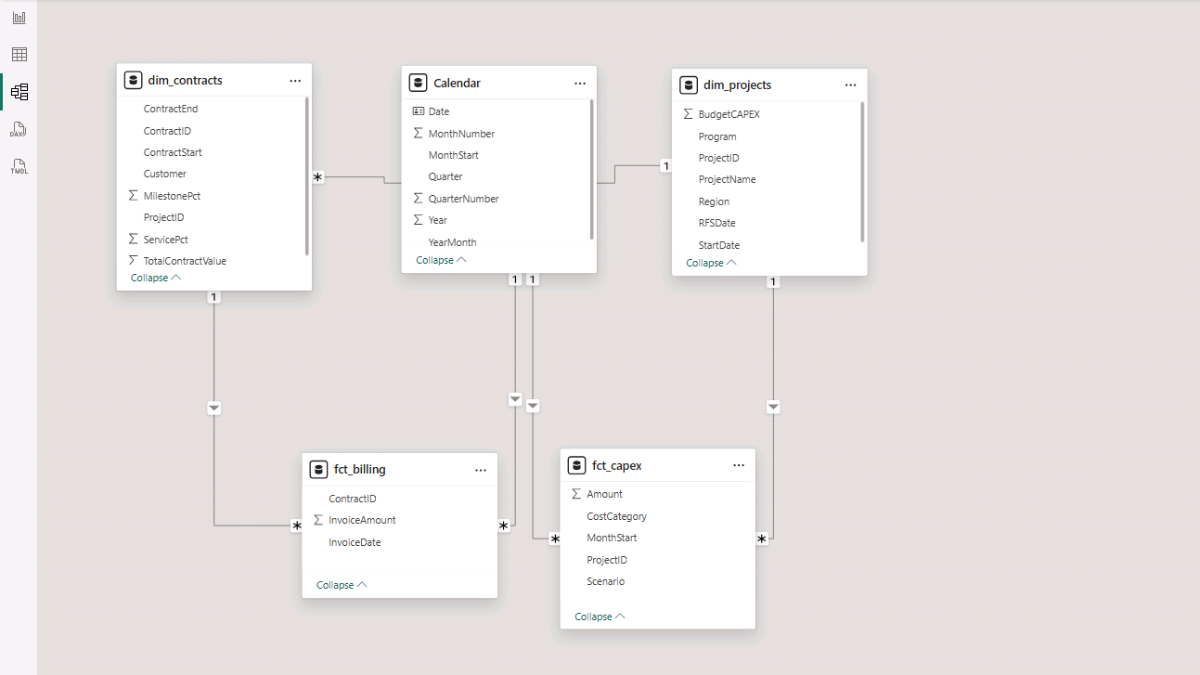Switch to Table view icon
This screenshot has height=675, width=1200.
pyautogui.click(x=19, y=55)
